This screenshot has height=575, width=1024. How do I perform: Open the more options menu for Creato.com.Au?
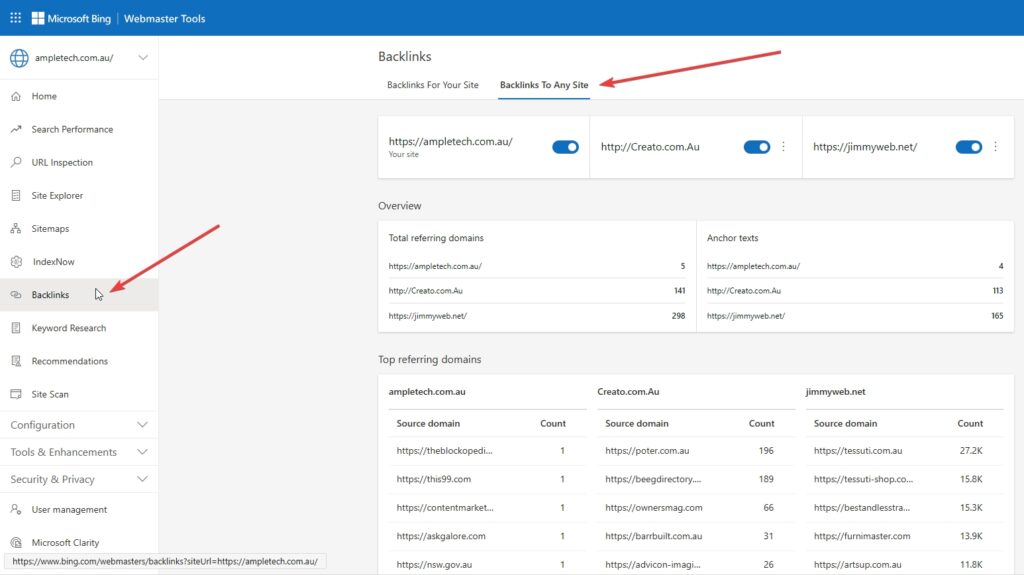coord(783,147)
